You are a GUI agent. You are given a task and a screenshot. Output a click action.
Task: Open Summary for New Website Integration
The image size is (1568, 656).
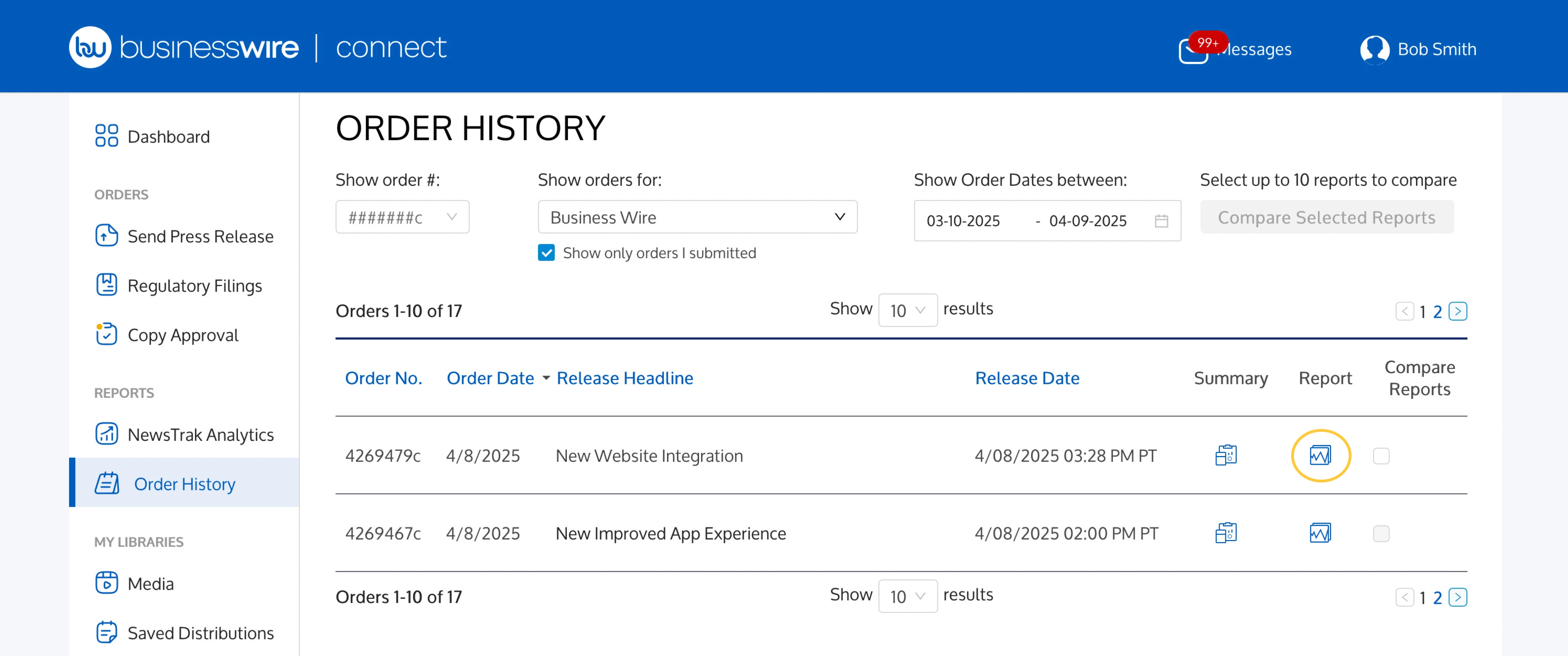(1226, 455)
